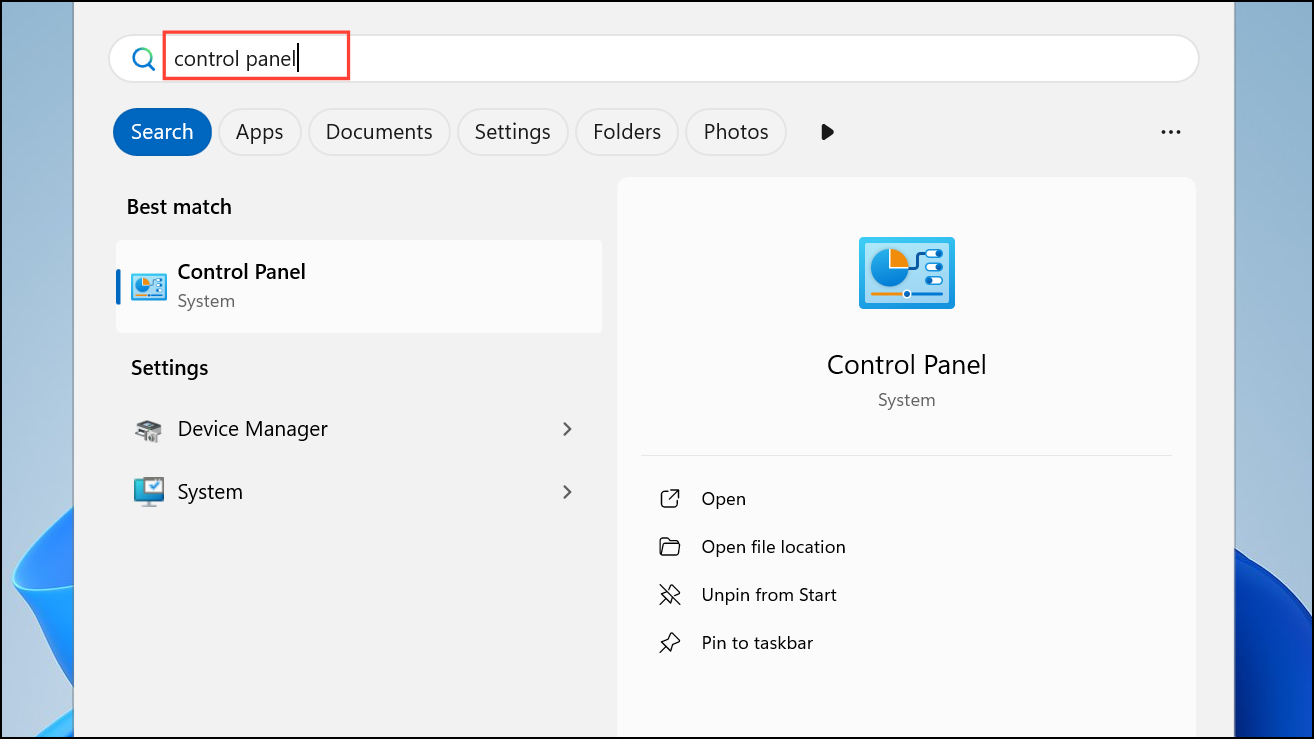The image size is (1314, 739).
Task: Open the Control Panel best match result
Action: click(x=359, y=286)
